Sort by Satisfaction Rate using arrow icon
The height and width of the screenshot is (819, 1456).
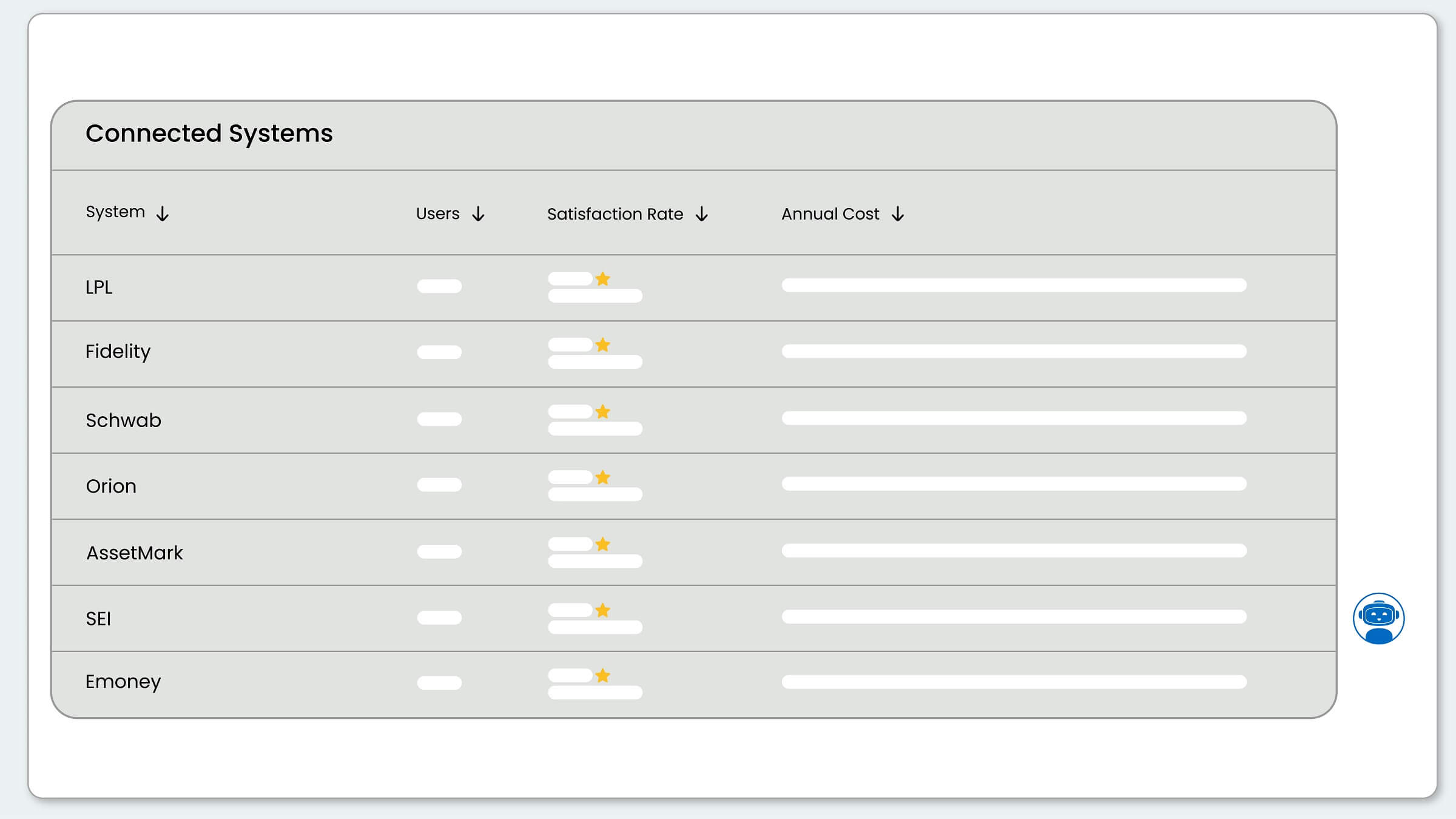pos(702,214)
